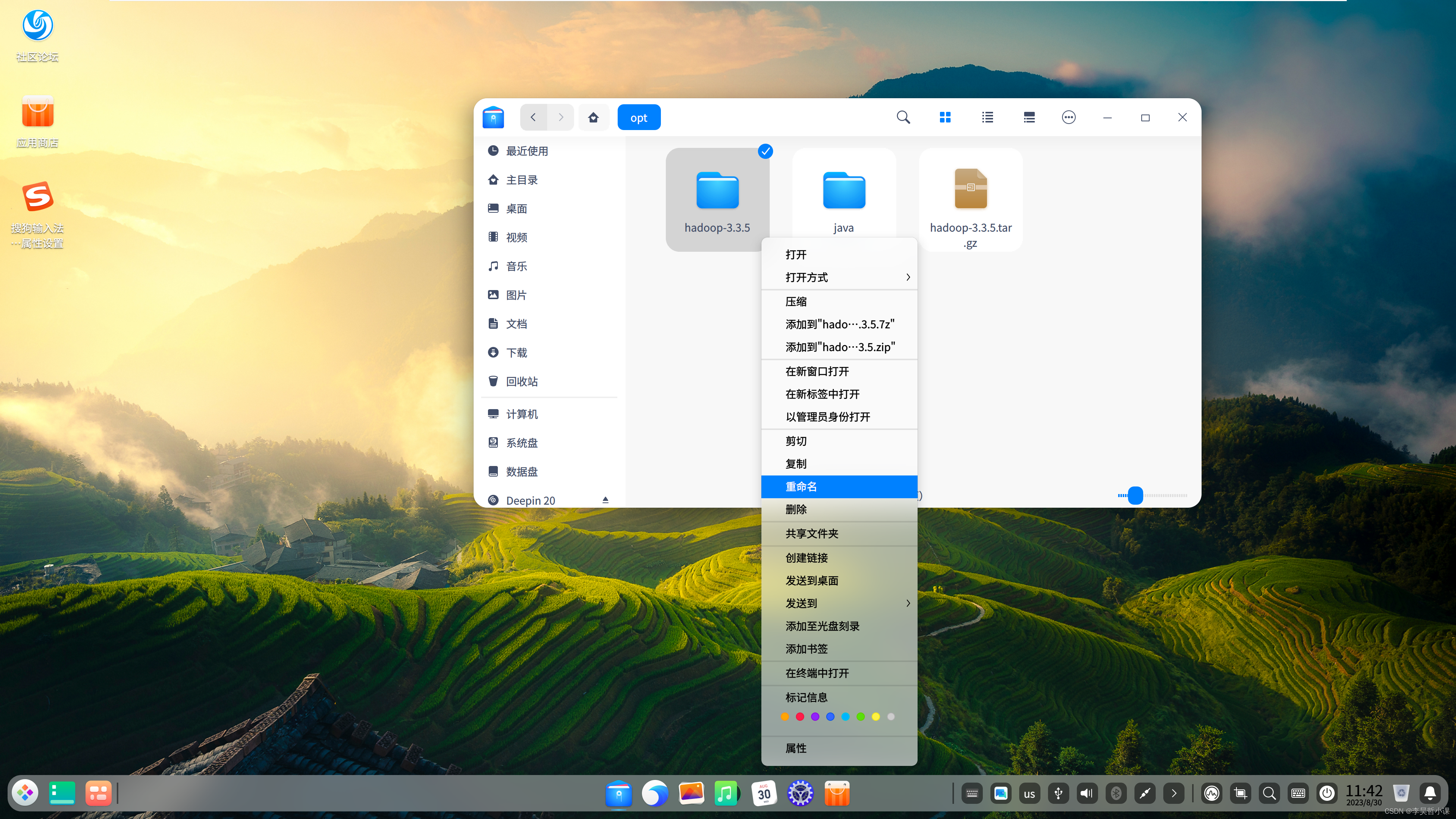Click 删除 in context menu
Screen dimensions: 1456x819
click(839, 510)
